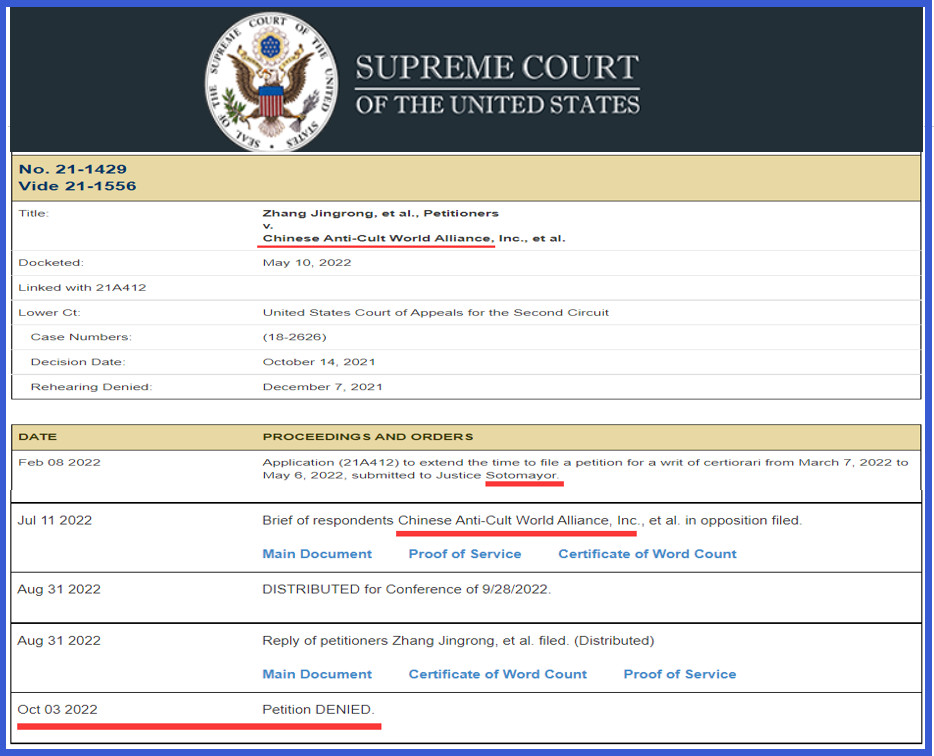The image size is (934, 756).
Task: Click the 'Supreme Court of the United States' heading
Action: tap(497, 84)
